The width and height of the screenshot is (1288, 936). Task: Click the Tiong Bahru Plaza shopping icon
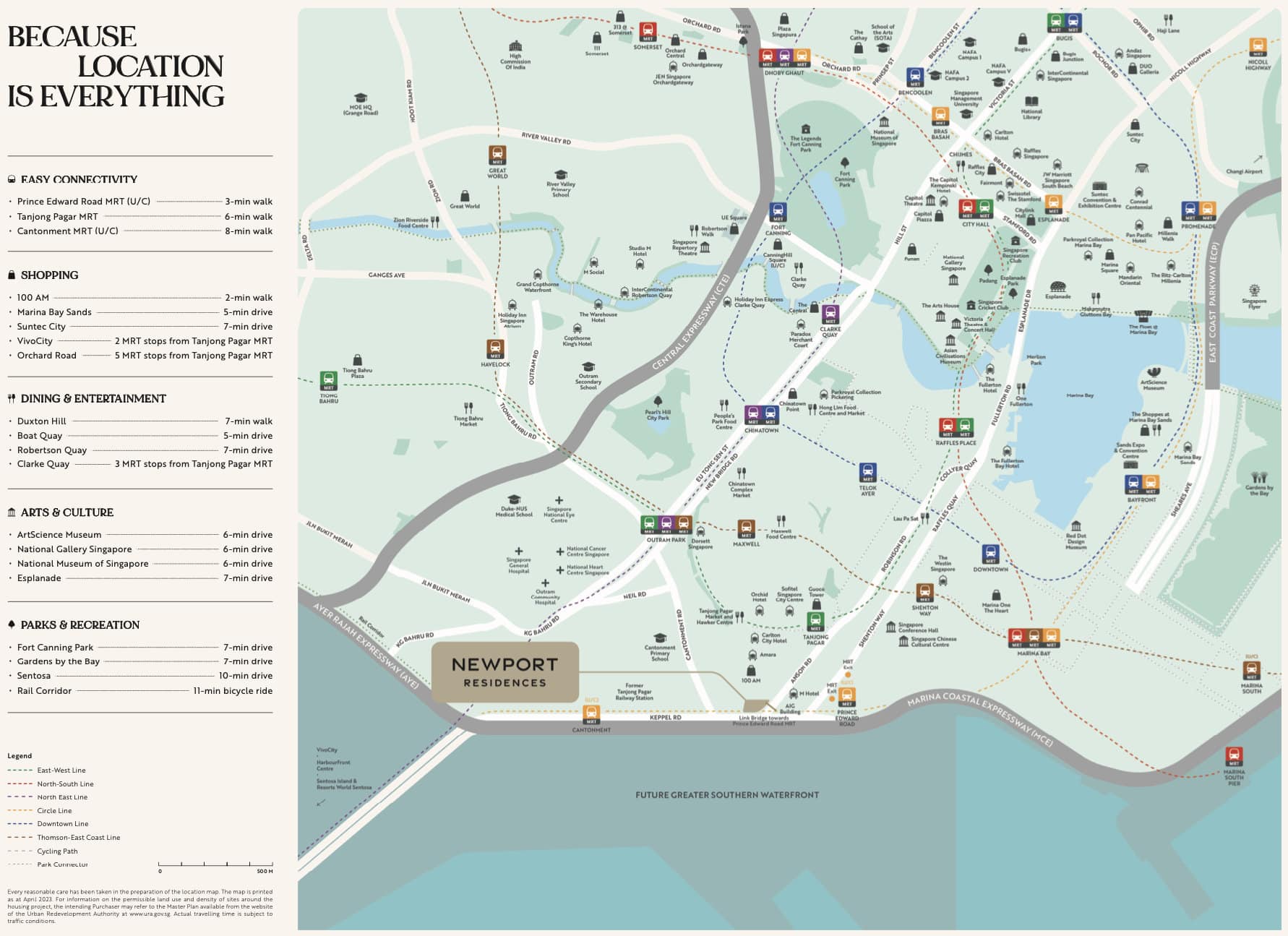pyautogui.click(x=357, y=360)
